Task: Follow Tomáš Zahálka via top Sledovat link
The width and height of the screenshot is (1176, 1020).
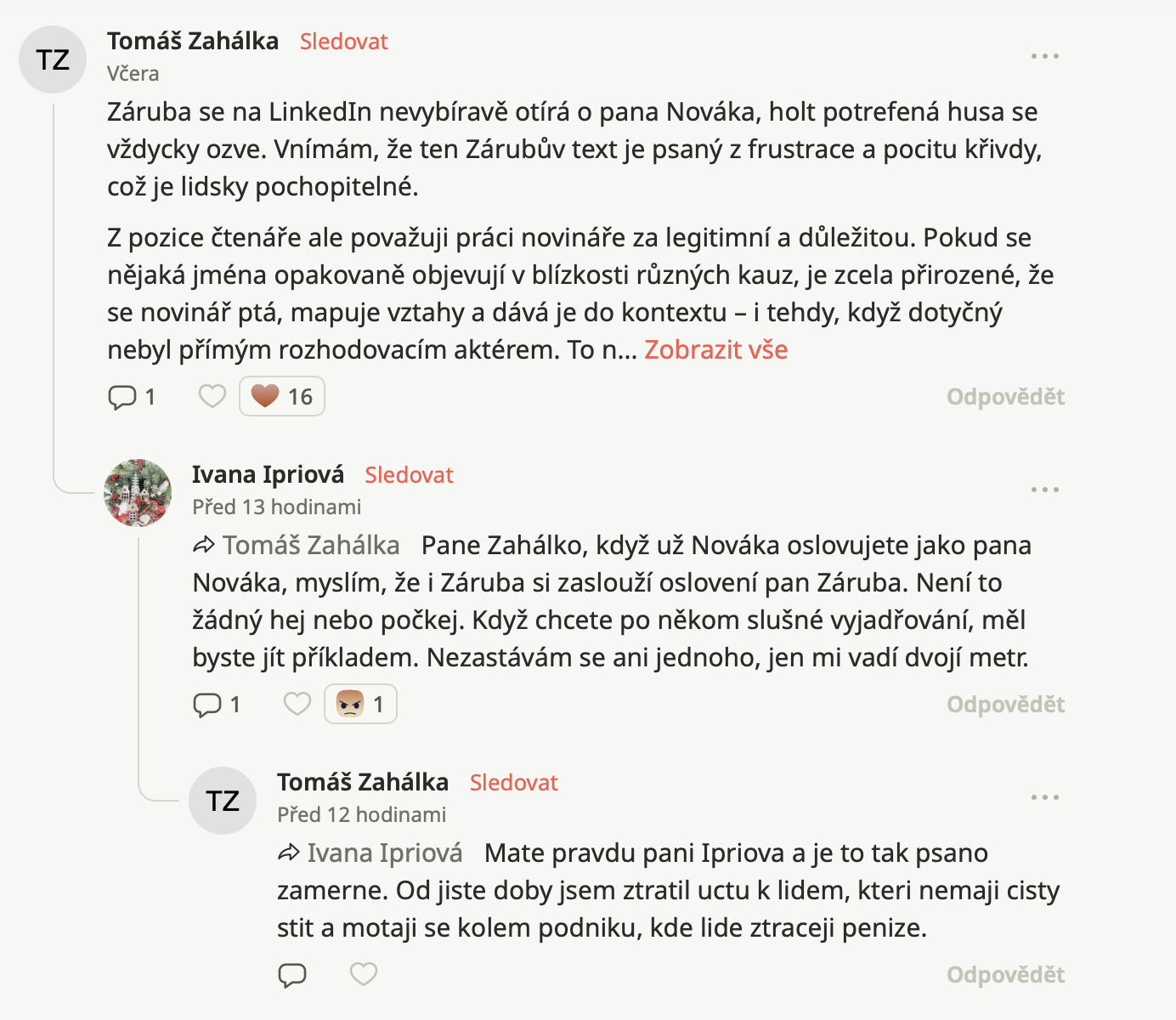Action: coord(343,42)
